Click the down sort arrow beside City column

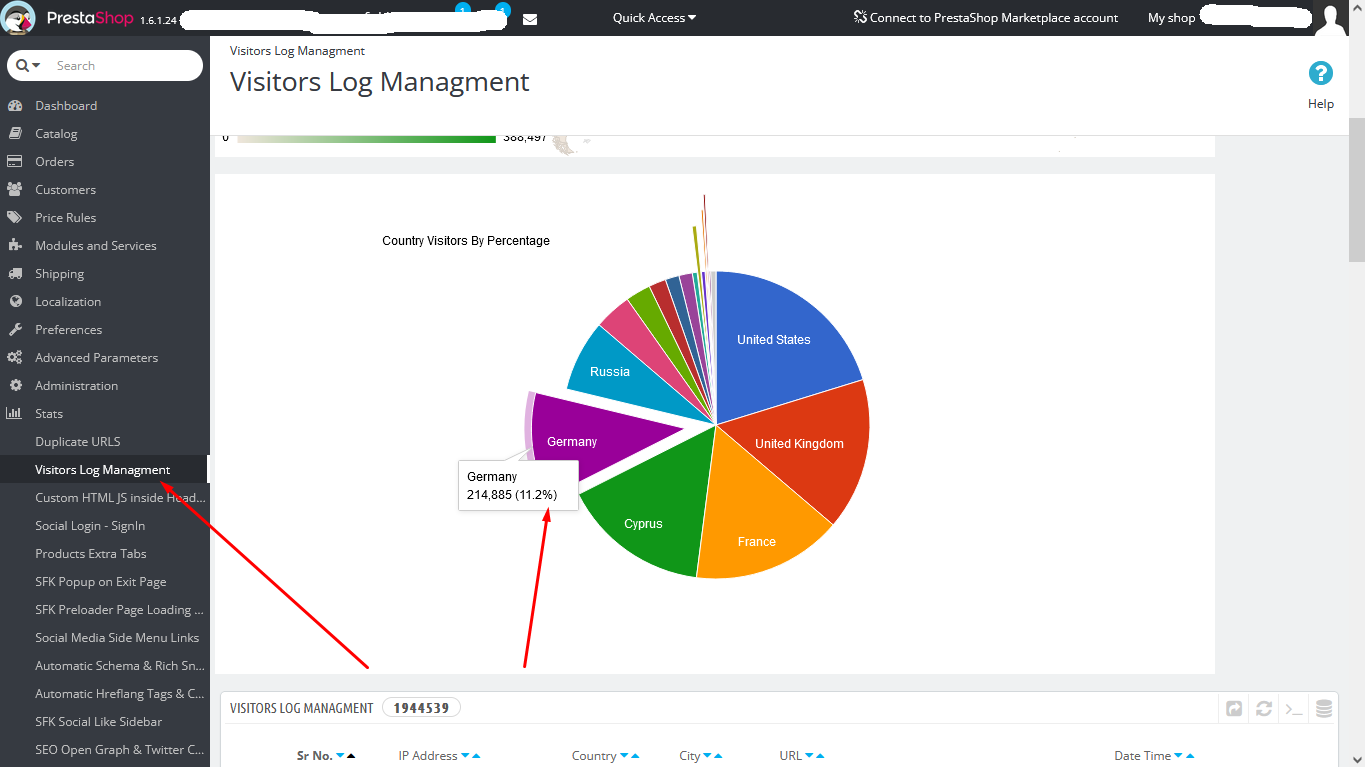tap(707, 756)
